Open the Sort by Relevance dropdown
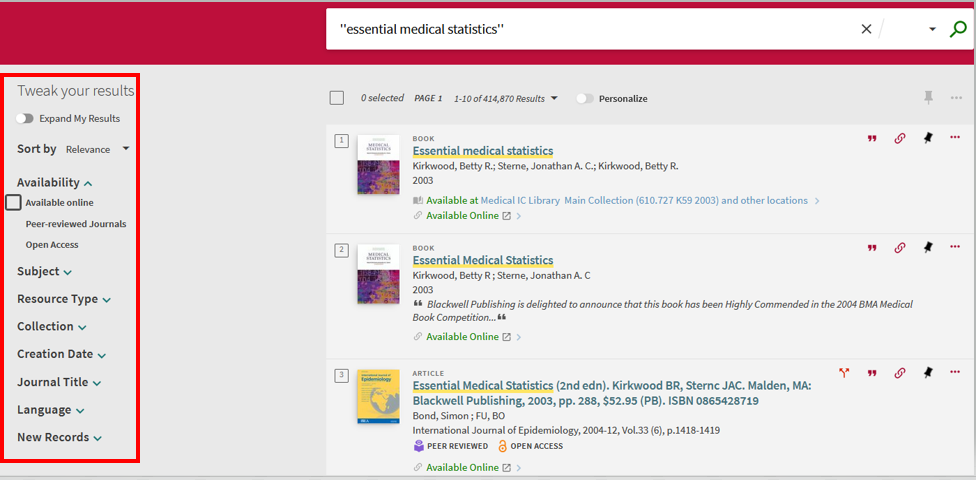Image resolution: width=976 pixels, height=480 pixels. [x=98, y=149]
